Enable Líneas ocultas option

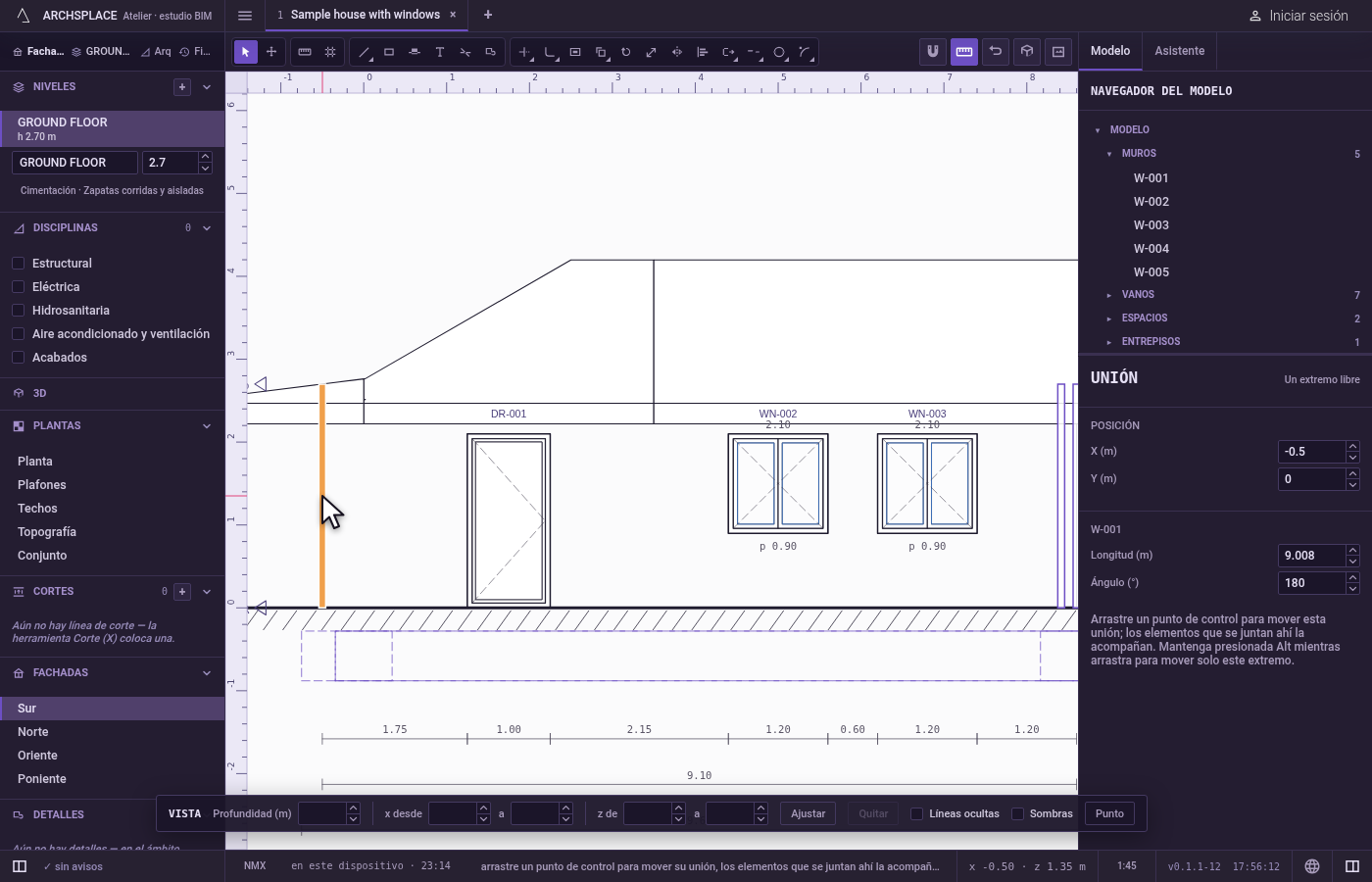pos(917,813)
